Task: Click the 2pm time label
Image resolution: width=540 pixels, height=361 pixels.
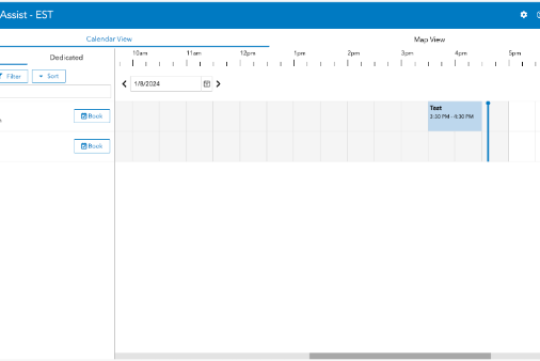Action: [x=353, y=53]
